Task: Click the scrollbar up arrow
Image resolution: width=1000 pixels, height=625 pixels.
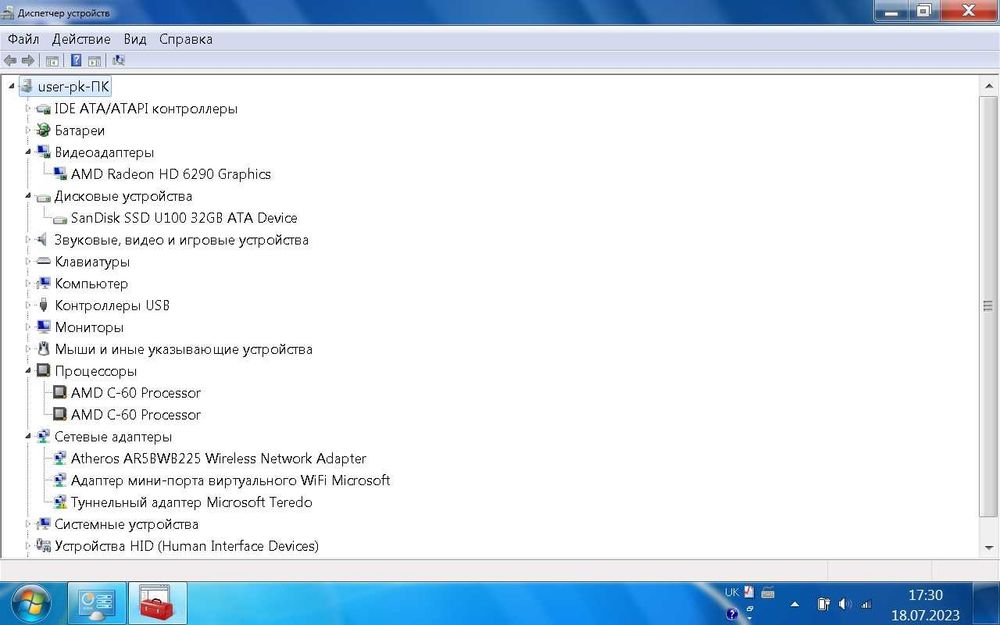Action: click(989, 86)
